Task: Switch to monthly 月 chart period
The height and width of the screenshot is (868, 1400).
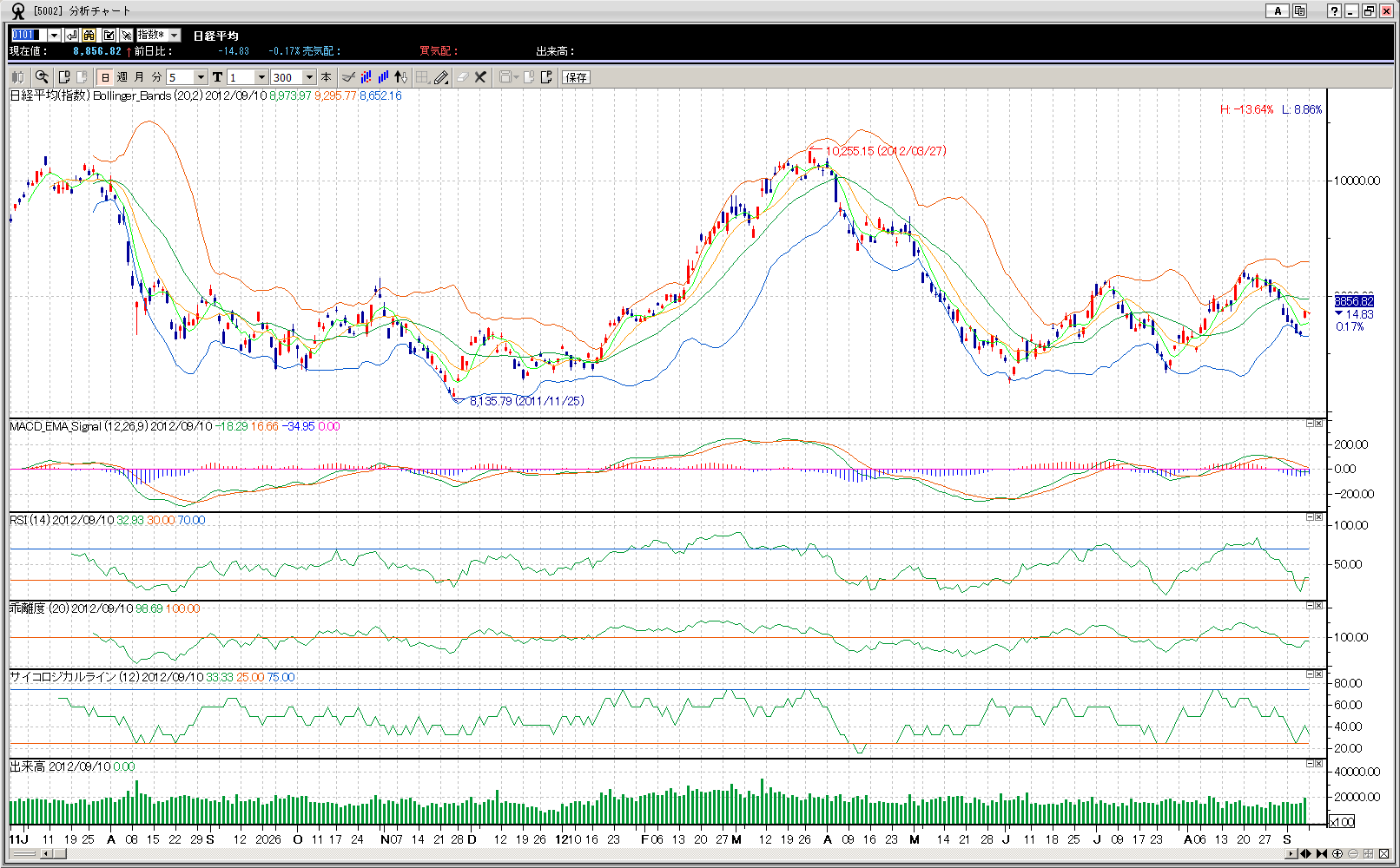Action: point(139,77)
